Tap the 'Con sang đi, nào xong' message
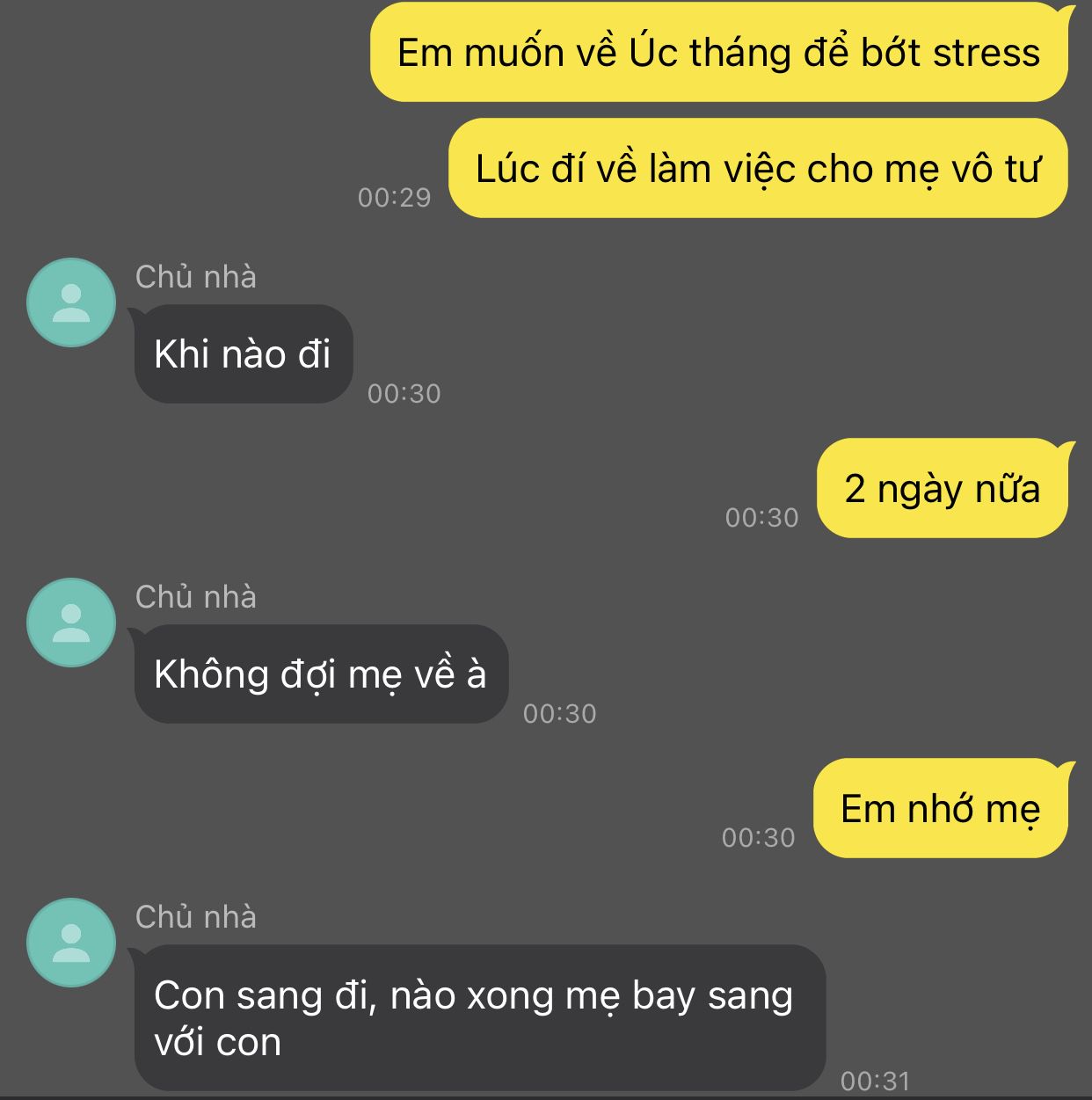Screen dimensions: 1092x1100 click(479, 1018)
